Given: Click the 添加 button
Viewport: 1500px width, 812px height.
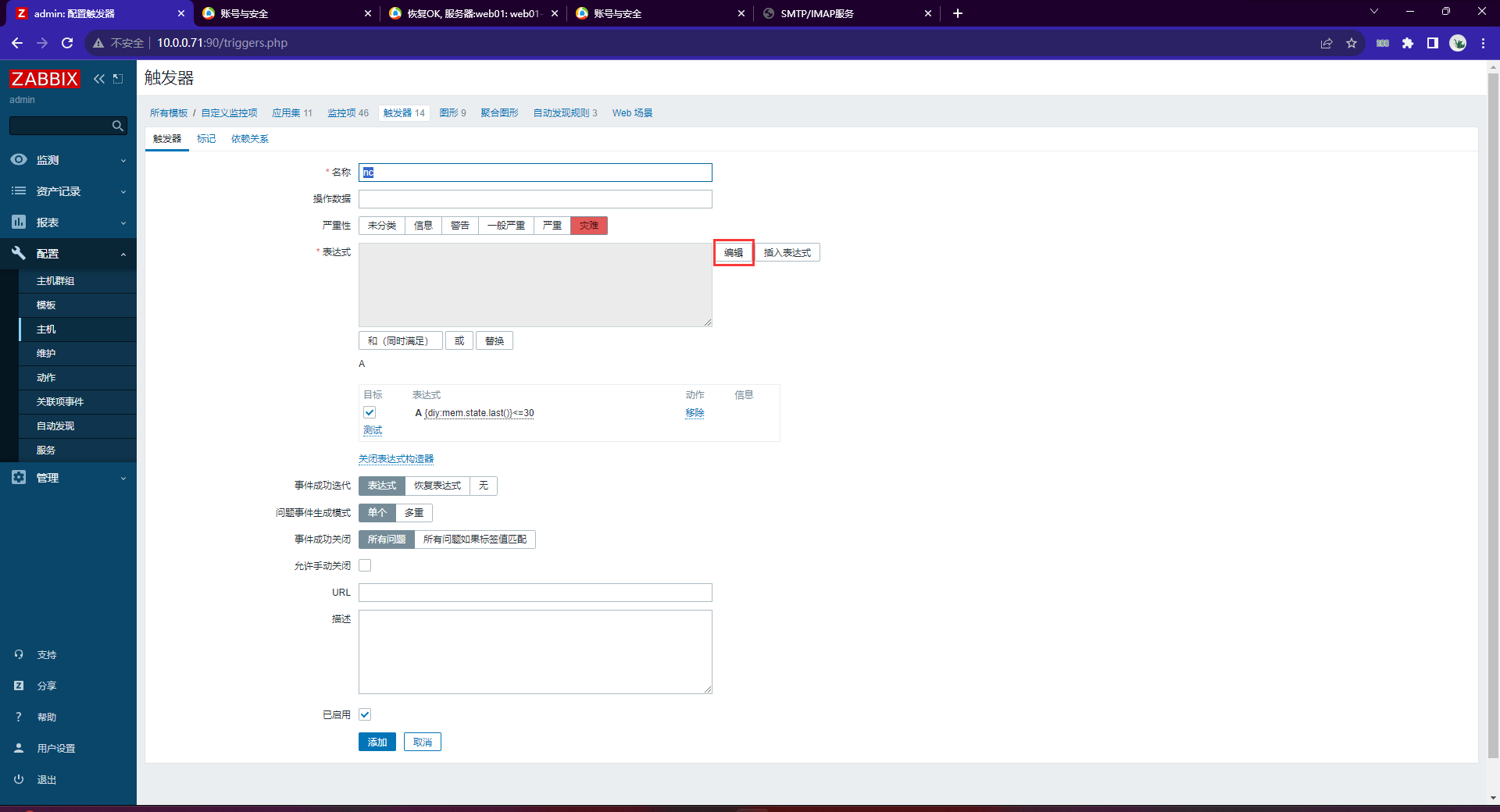Looking at the screenshot, I should point(377,742).
